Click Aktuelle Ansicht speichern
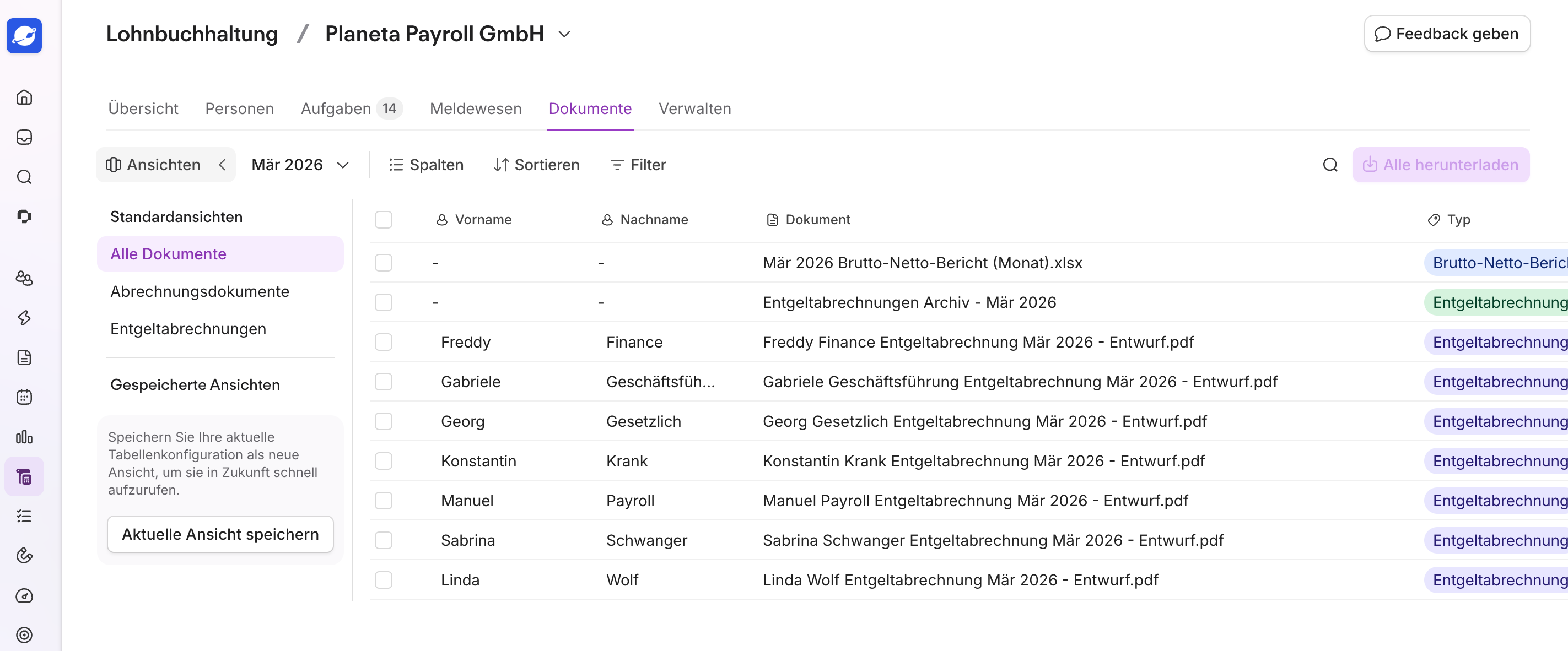The height and width of the screenshot is (651, 1568). pyautogui.click(x=220, y=534)
